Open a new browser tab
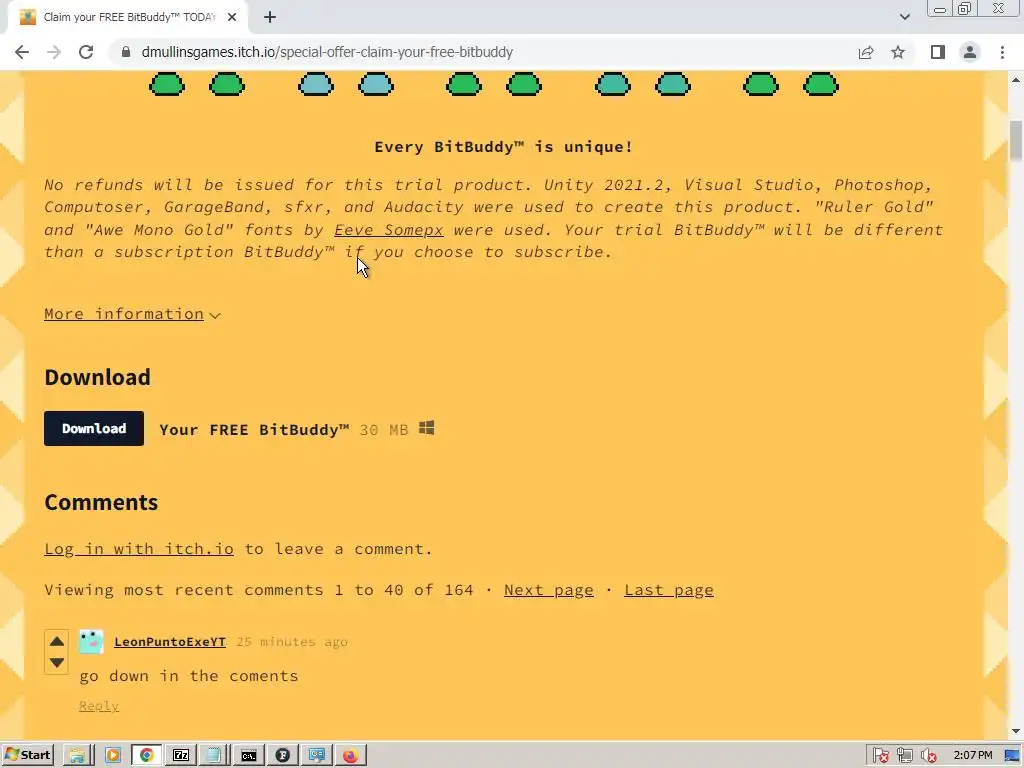This screenshot has height=768, width=1024. [270, 17]
